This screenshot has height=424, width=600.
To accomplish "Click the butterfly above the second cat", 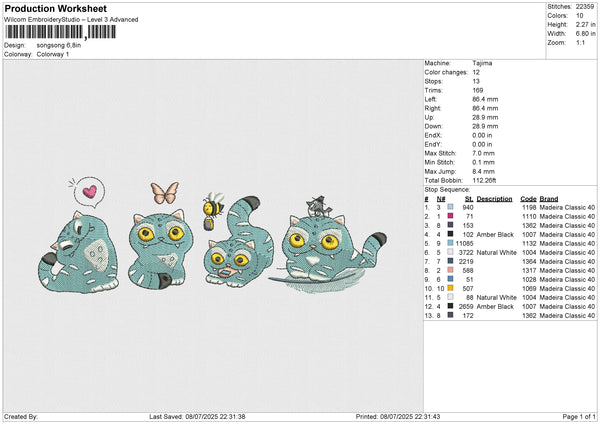I will 164,163.
